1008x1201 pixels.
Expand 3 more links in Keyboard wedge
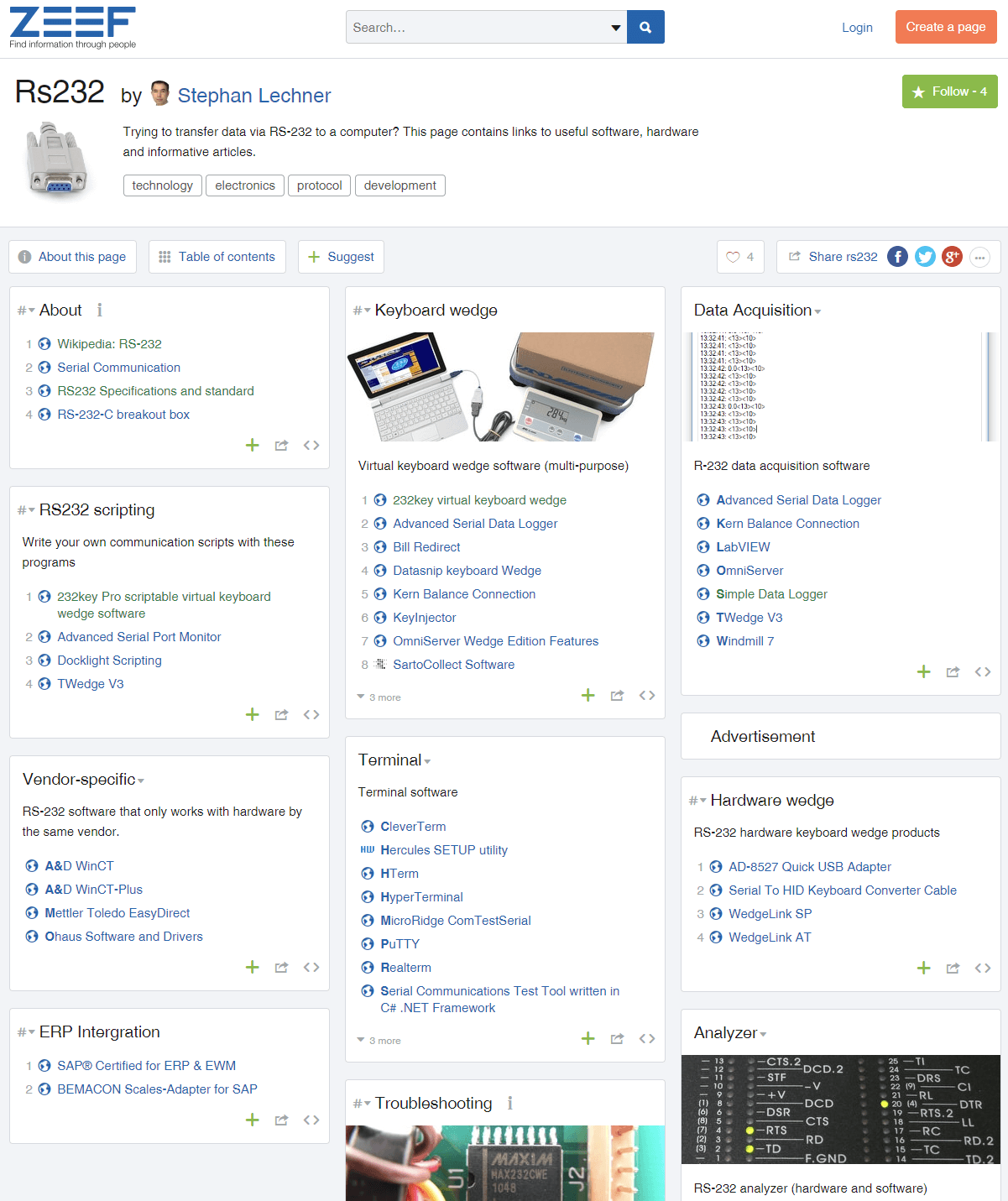click(379, 697)
